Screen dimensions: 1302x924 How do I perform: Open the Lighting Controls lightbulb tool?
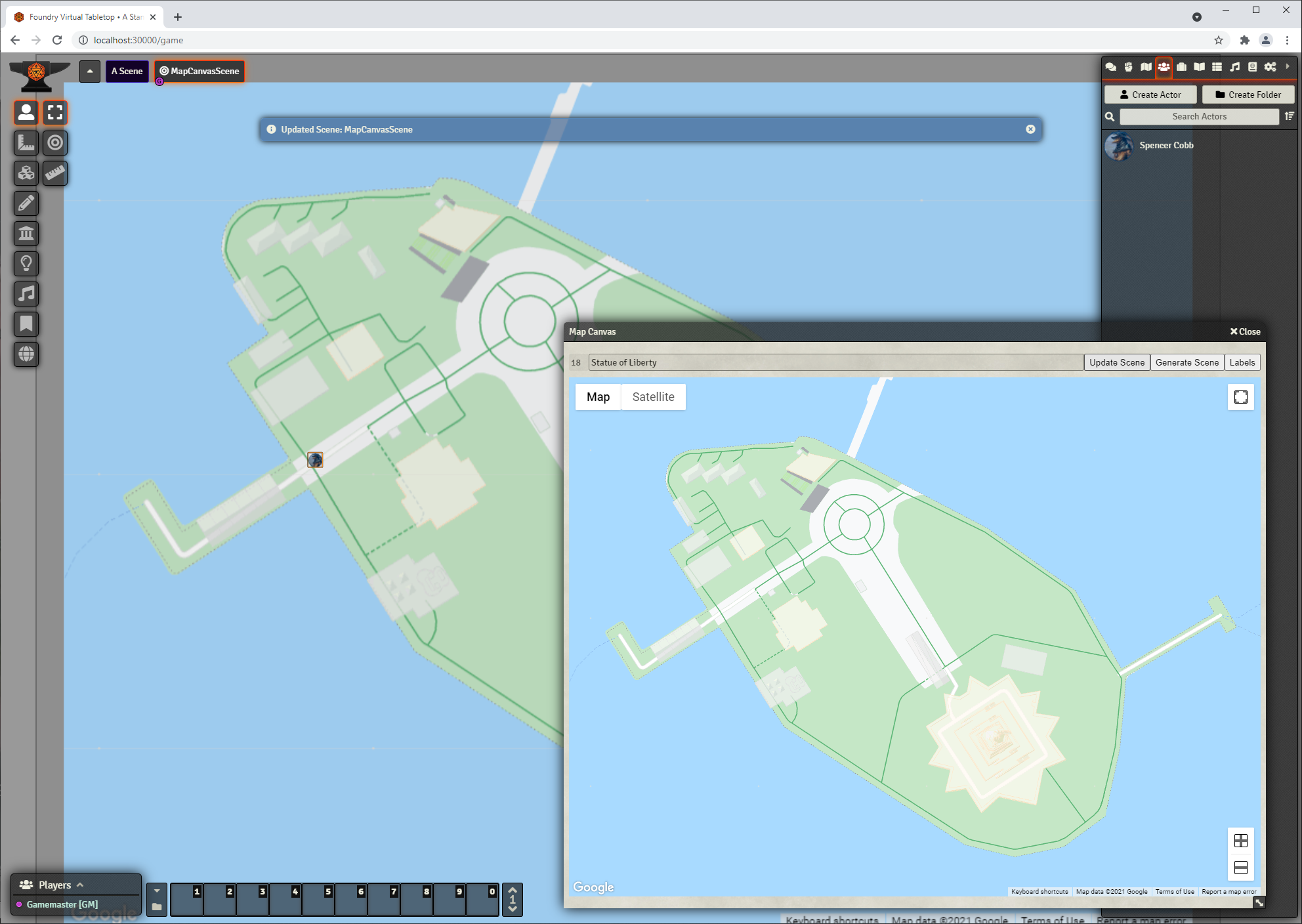pos(26,263)
